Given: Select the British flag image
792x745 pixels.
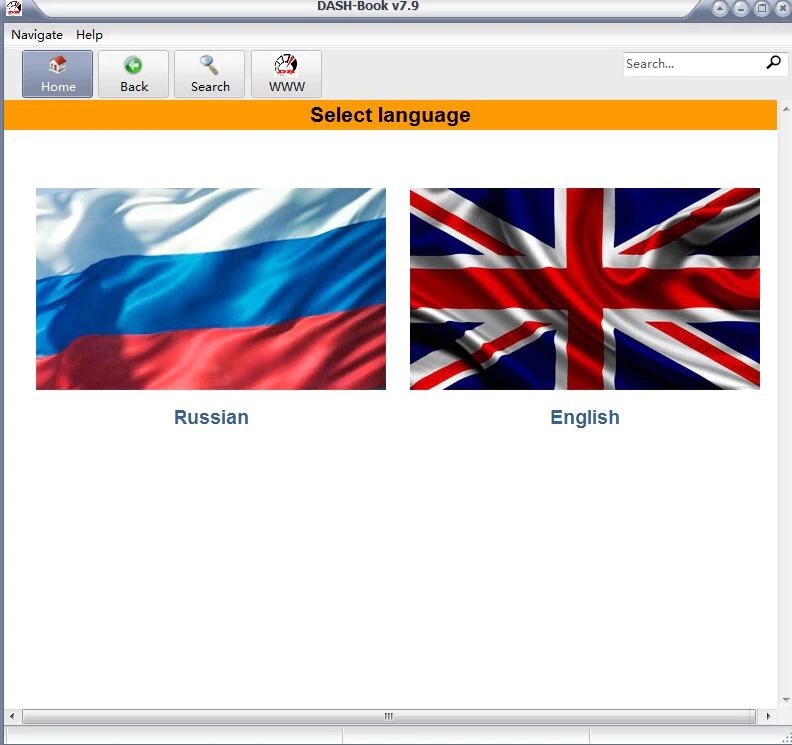Looking at the screenshot, I should tap(585, 289).
